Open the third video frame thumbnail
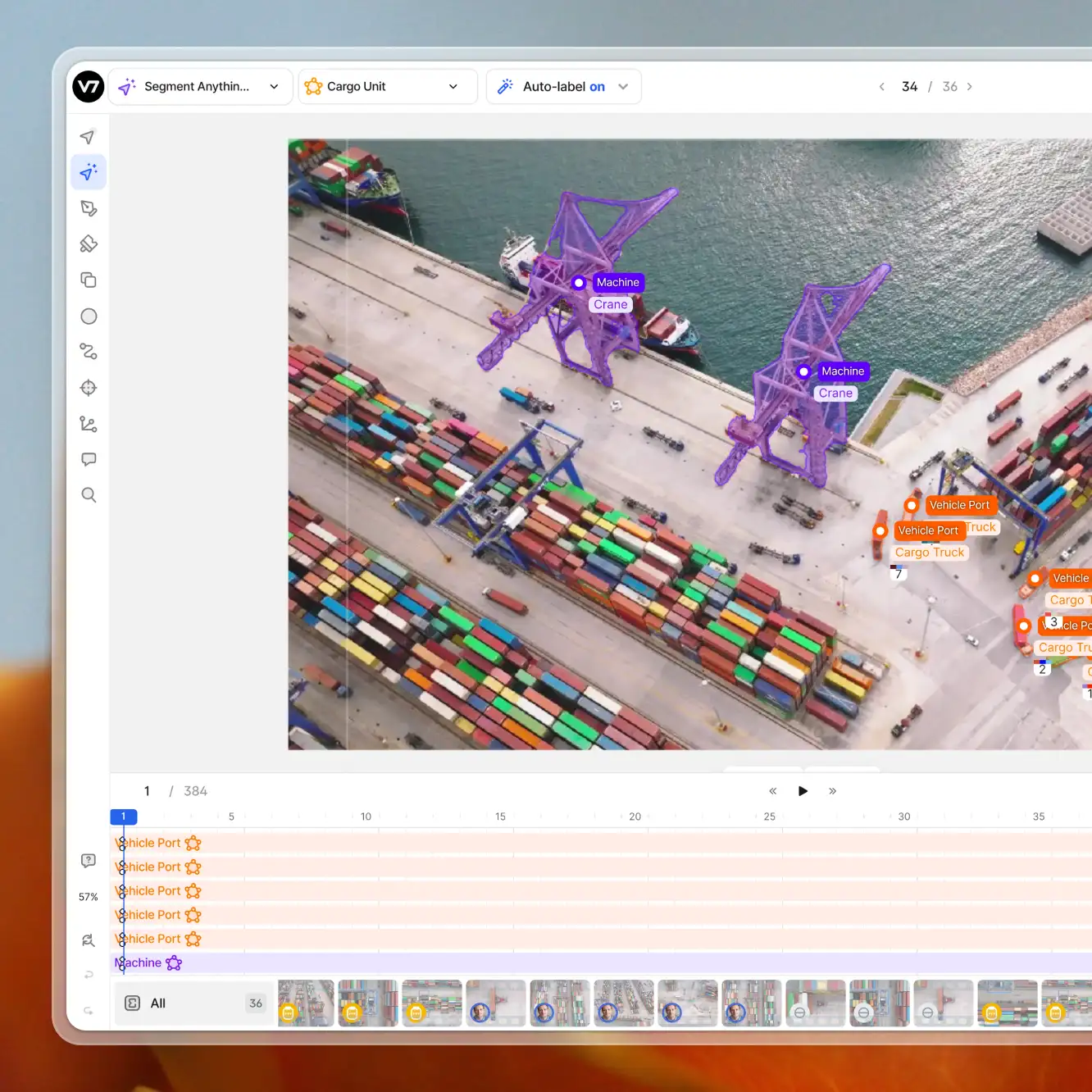The width and height of the screenshot is (1092, 1092). [432, 1003]
